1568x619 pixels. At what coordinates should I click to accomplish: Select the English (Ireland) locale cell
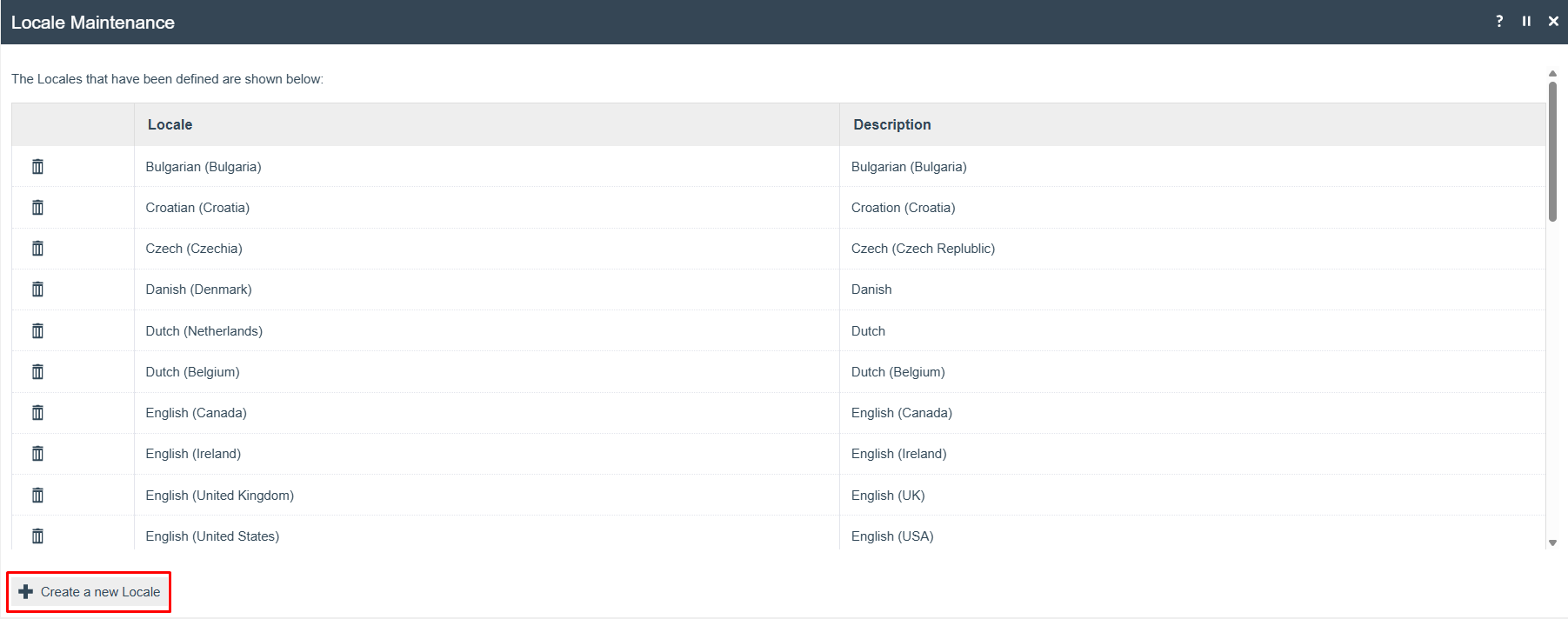click(487, 453)
